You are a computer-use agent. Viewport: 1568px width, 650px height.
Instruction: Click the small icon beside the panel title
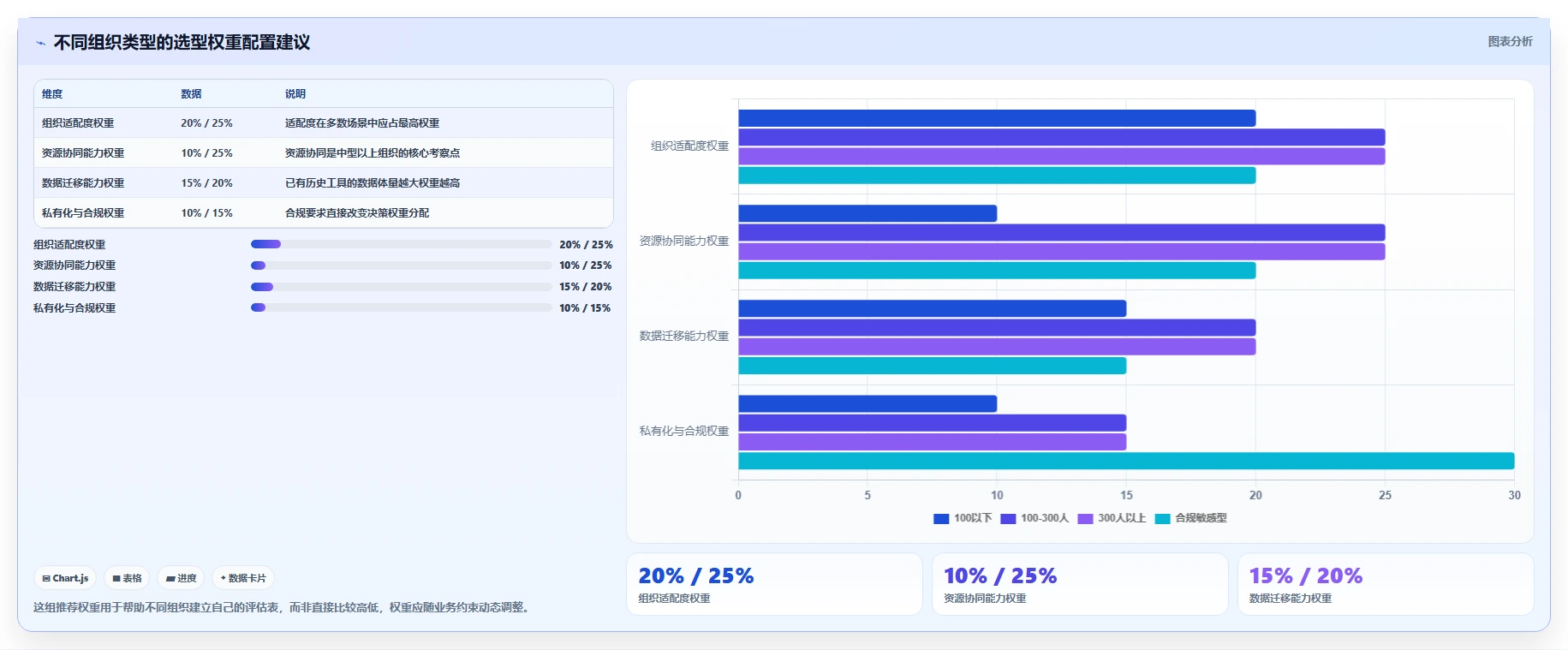(40, 43)
